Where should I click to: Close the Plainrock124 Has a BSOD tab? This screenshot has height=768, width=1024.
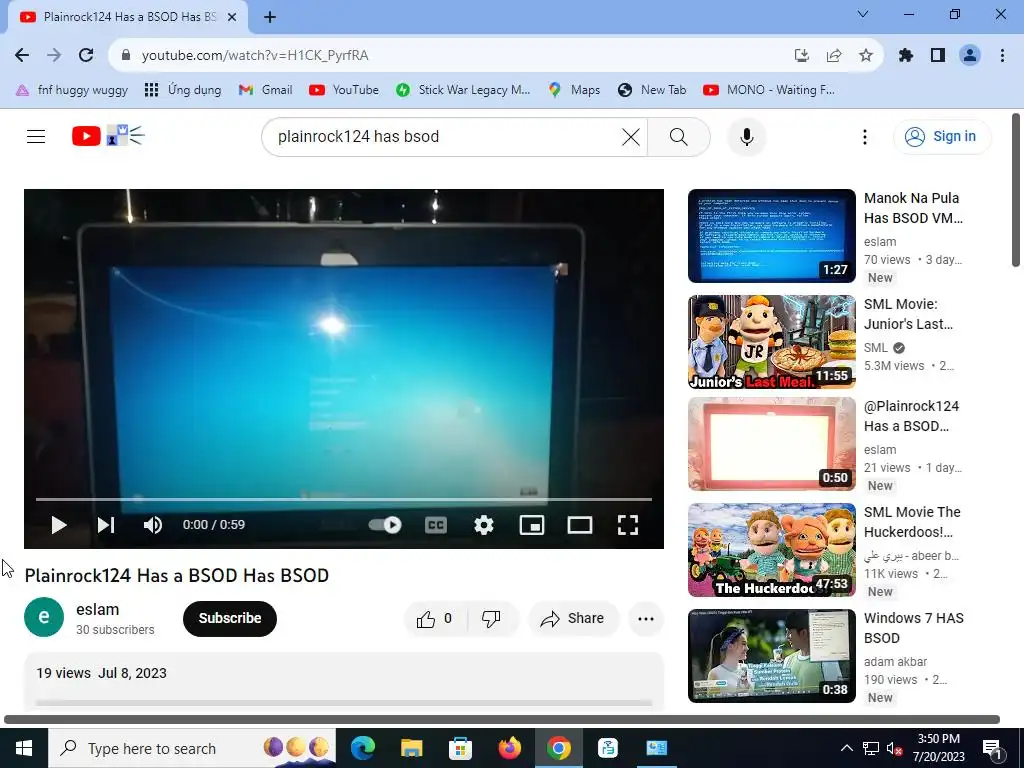[232, 17]
